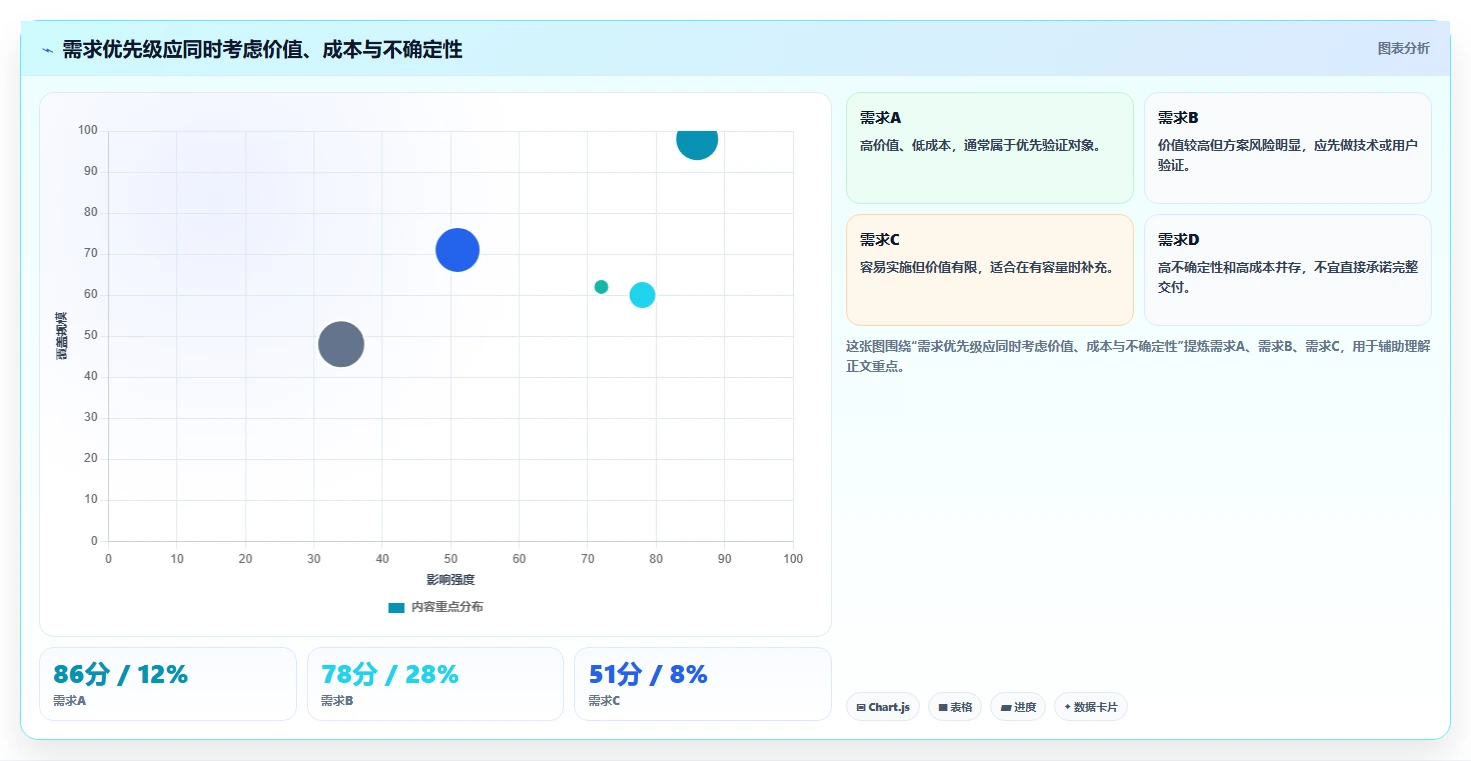The image size is (1471, 761).
Task: Click the 51分 / 8% stat card
Action: (703, 684)
